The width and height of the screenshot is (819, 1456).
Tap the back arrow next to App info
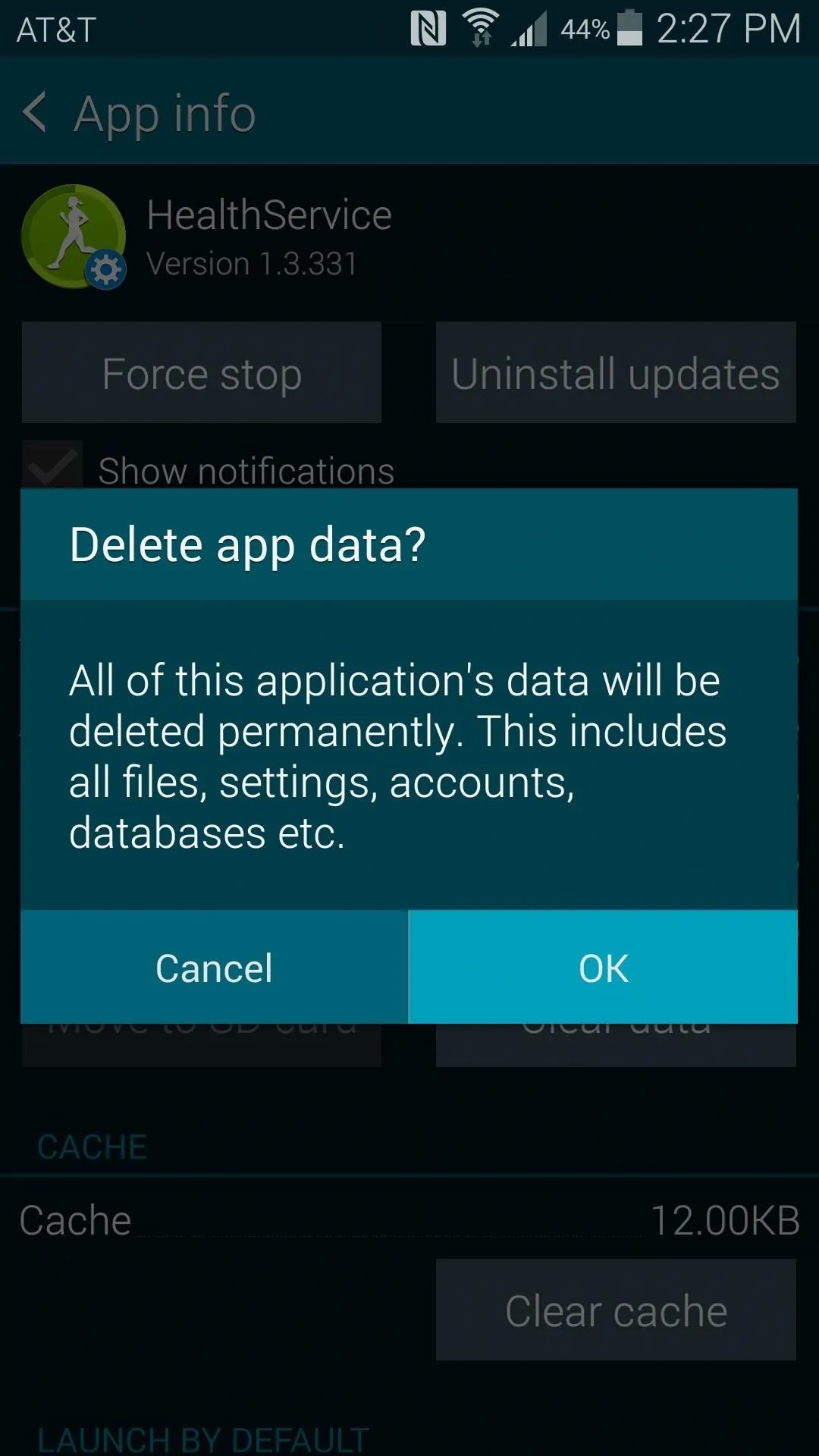point(35,112)
